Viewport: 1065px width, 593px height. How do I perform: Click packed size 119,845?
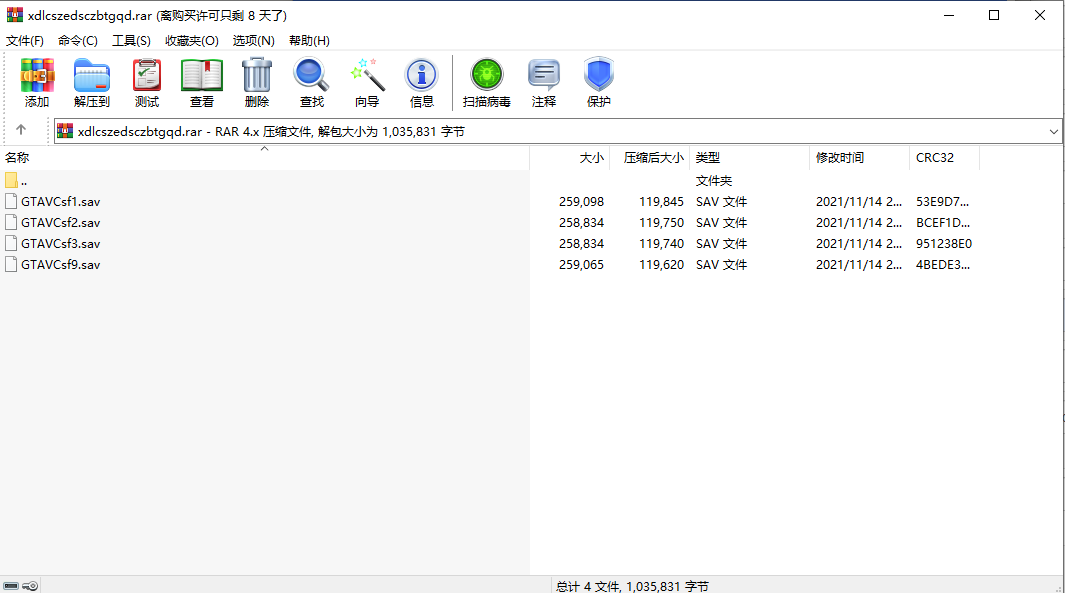[662, 202]
